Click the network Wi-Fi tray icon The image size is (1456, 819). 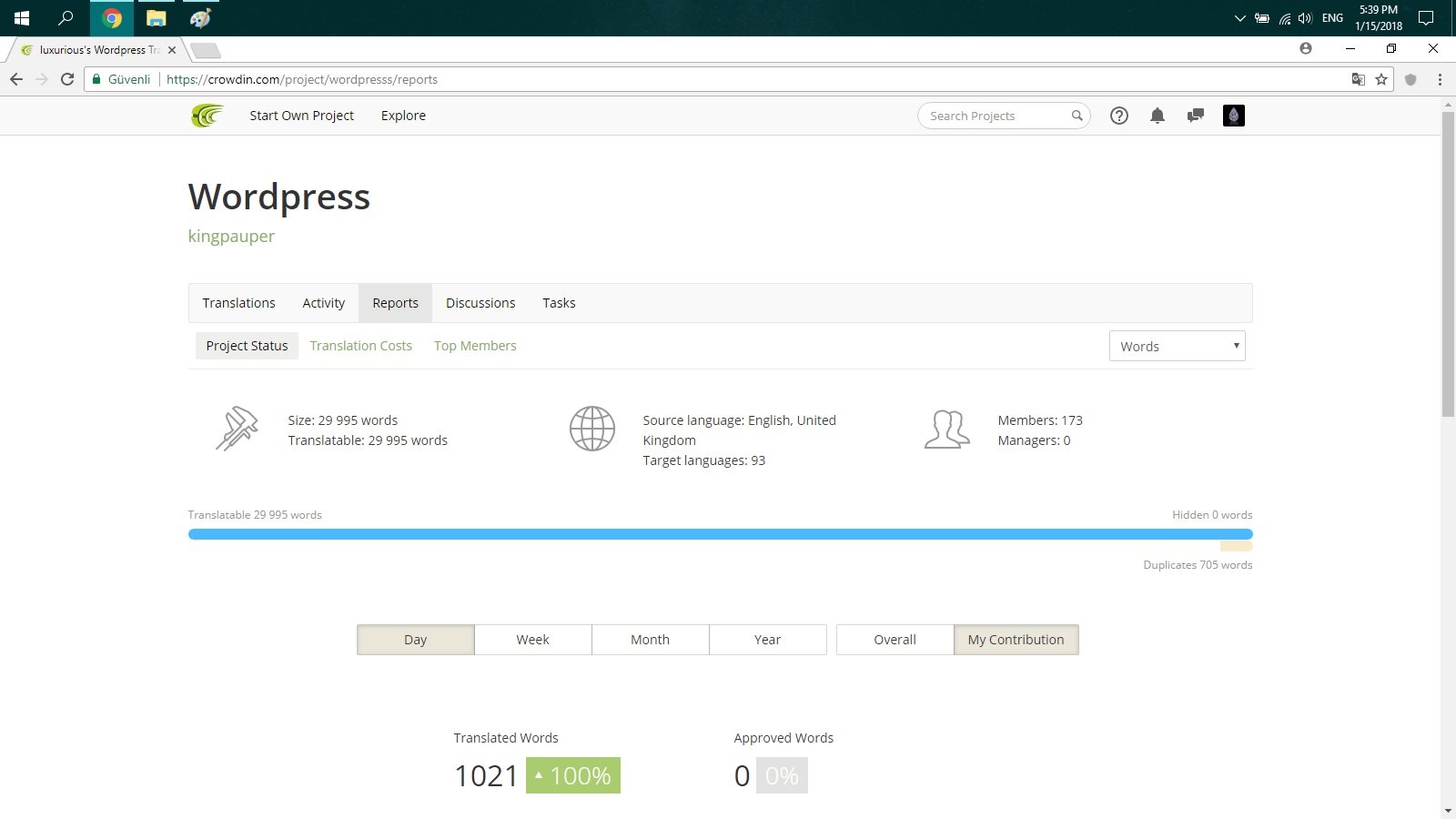1284,18
